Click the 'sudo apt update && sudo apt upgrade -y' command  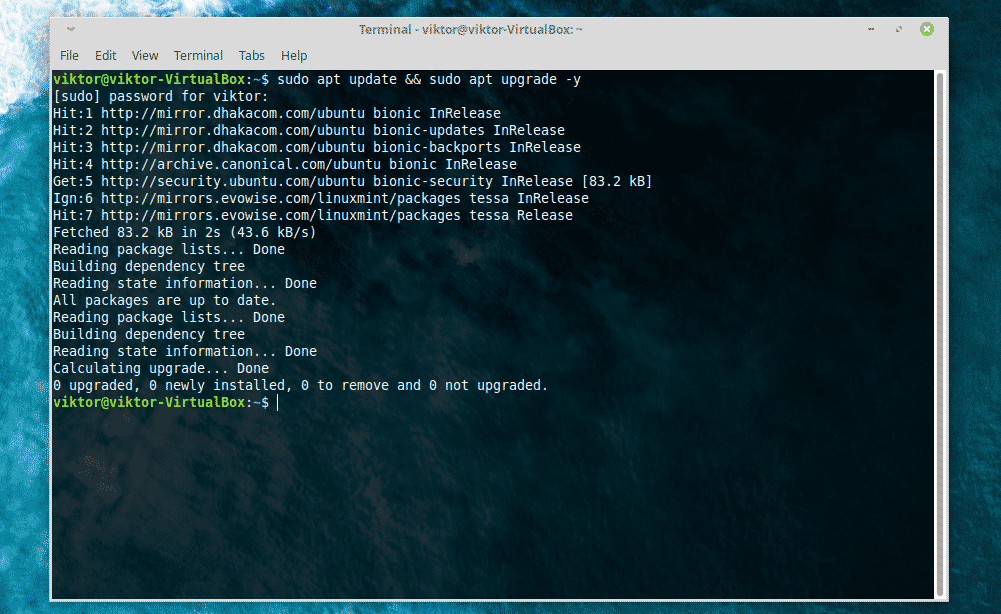429,79
